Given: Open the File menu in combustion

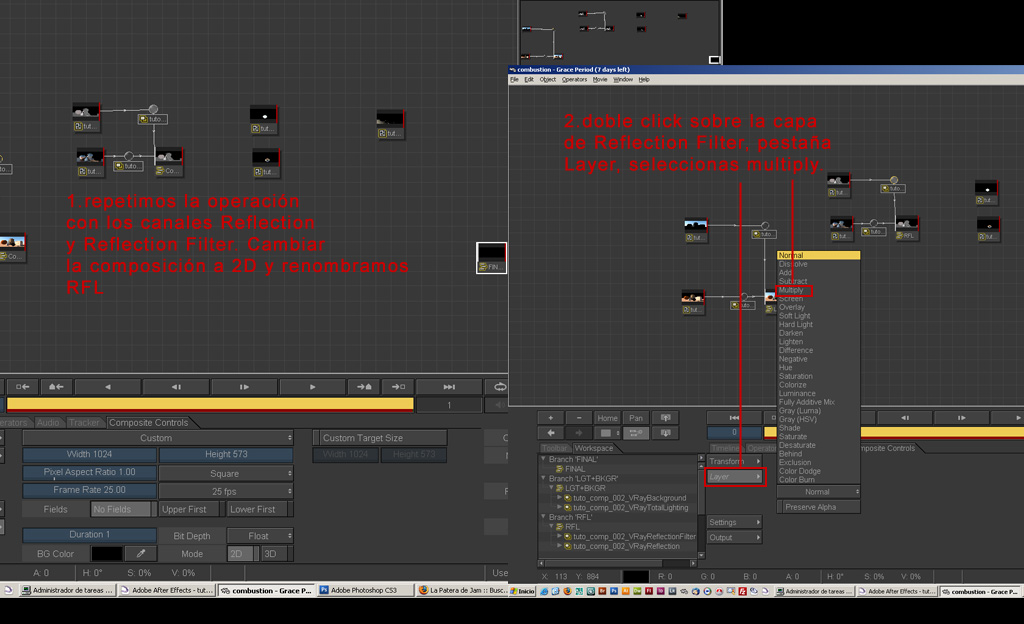Looking at the screenshot, I should (x=515, y=80).
